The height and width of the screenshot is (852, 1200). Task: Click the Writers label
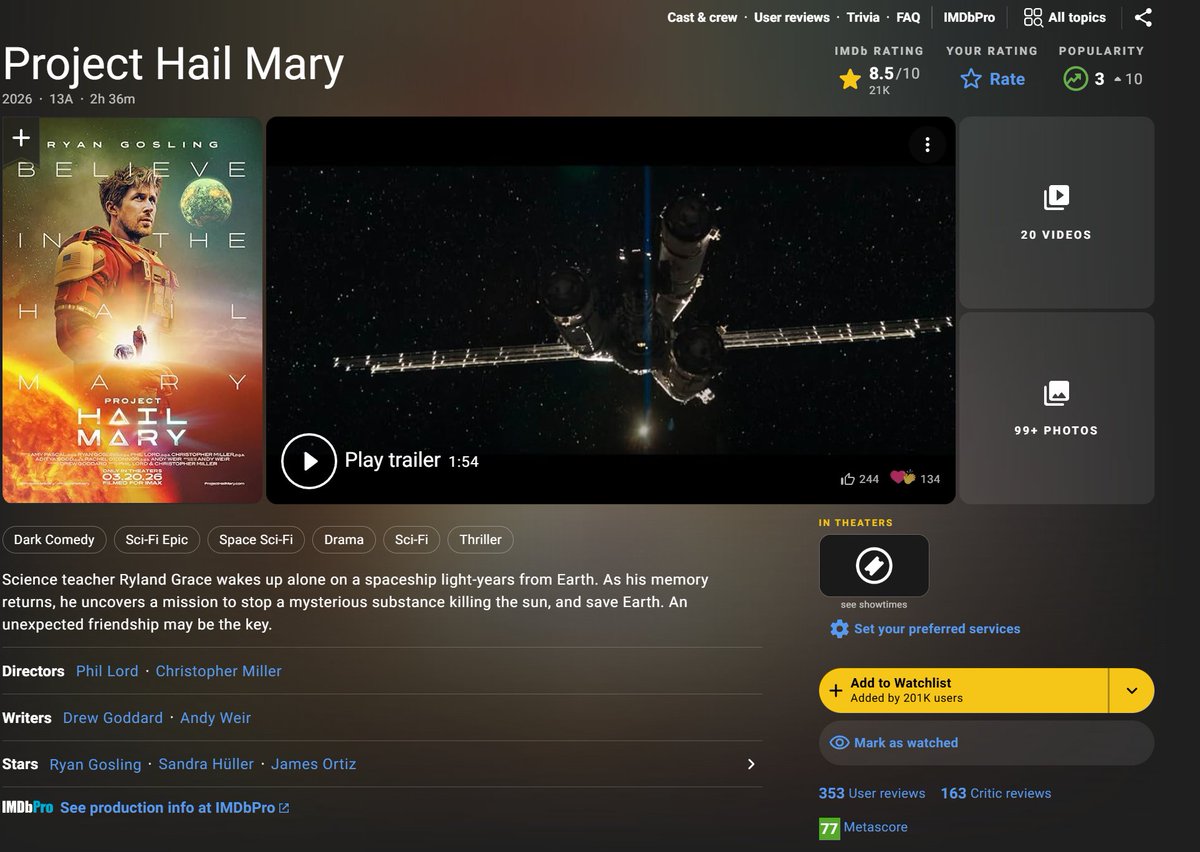click(27, 718)
